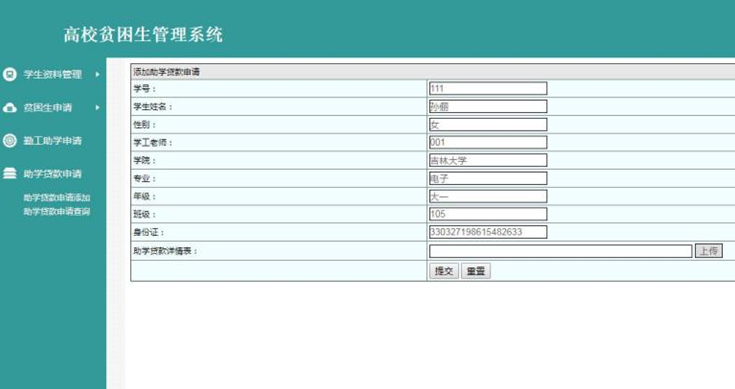Image resolution: width=735 pixels, height=389 pixels.
Task: Click the 学院: label
Action: [144, 160]
